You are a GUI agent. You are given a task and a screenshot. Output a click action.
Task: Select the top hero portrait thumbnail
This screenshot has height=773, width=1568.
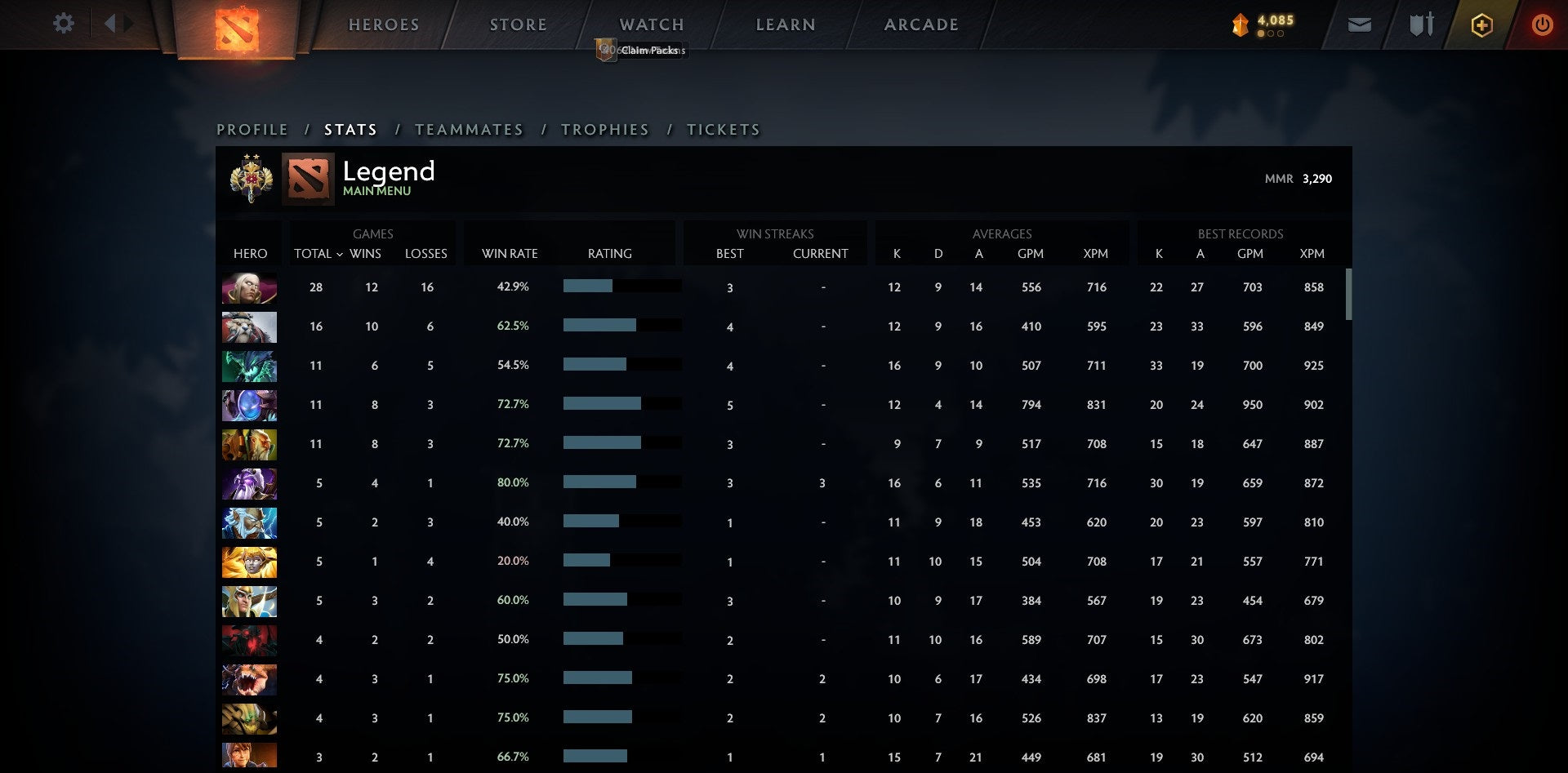(x=249, y=287)
